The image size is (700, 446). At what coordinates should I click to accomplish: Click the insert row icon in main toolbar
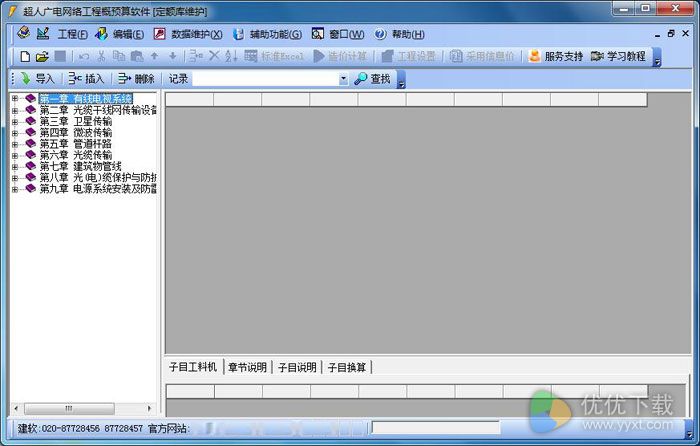[x=196, y=56]
